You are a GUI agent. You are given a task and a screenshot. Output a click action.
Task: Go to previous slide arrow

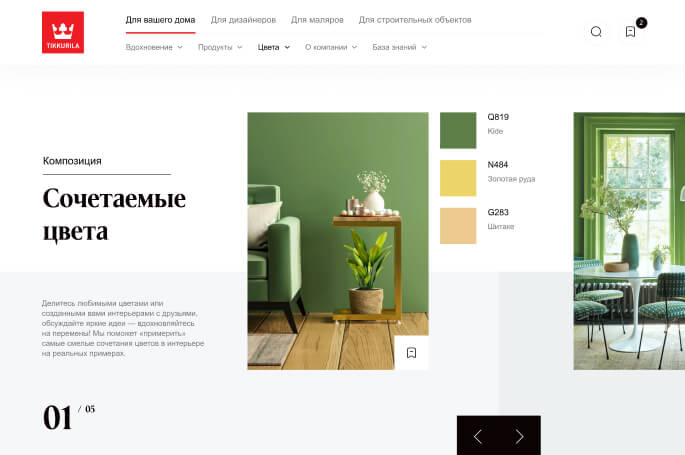pyautogui.click(x=477, y=436)
